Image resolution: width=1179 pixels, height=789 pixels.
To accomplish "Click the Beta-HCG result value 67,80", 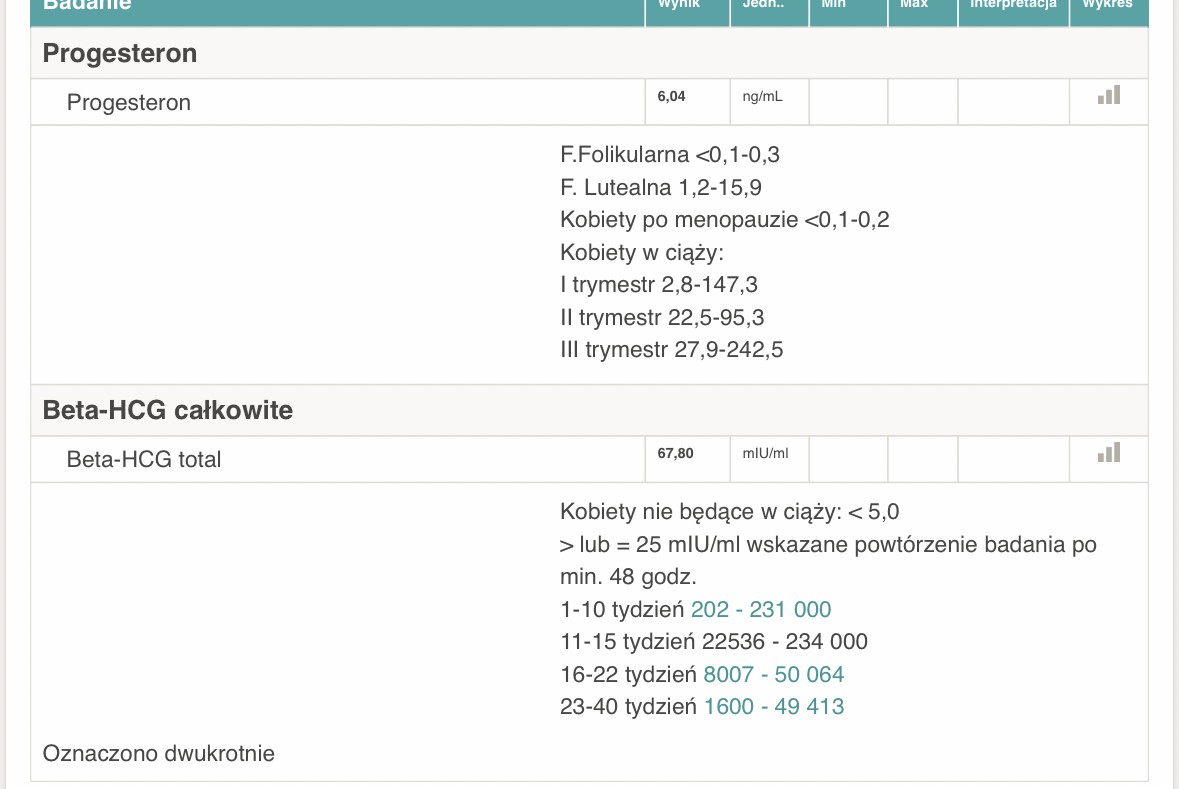I will coord(675,453).
